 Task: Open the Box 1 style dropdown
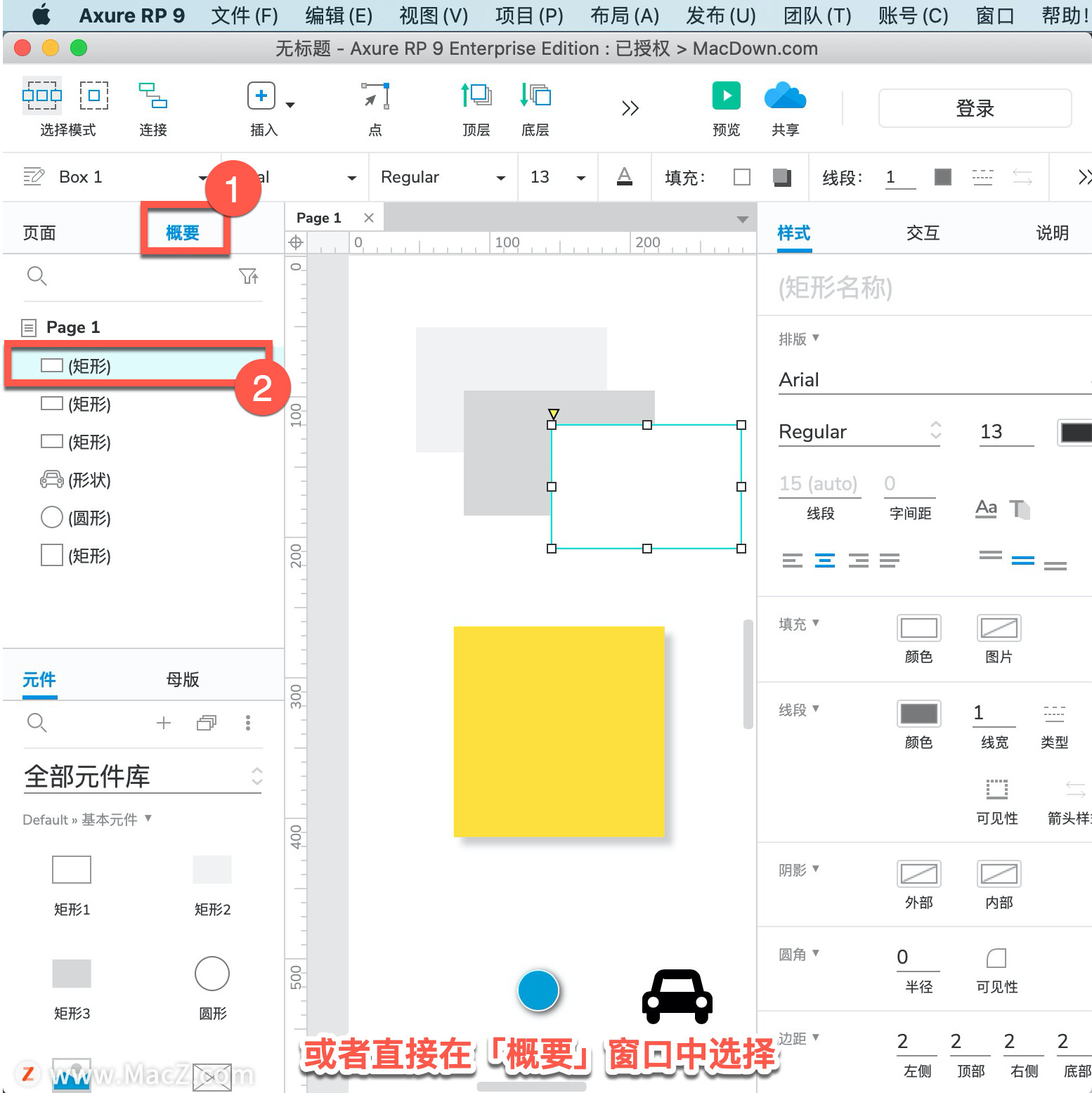(202, 178)
